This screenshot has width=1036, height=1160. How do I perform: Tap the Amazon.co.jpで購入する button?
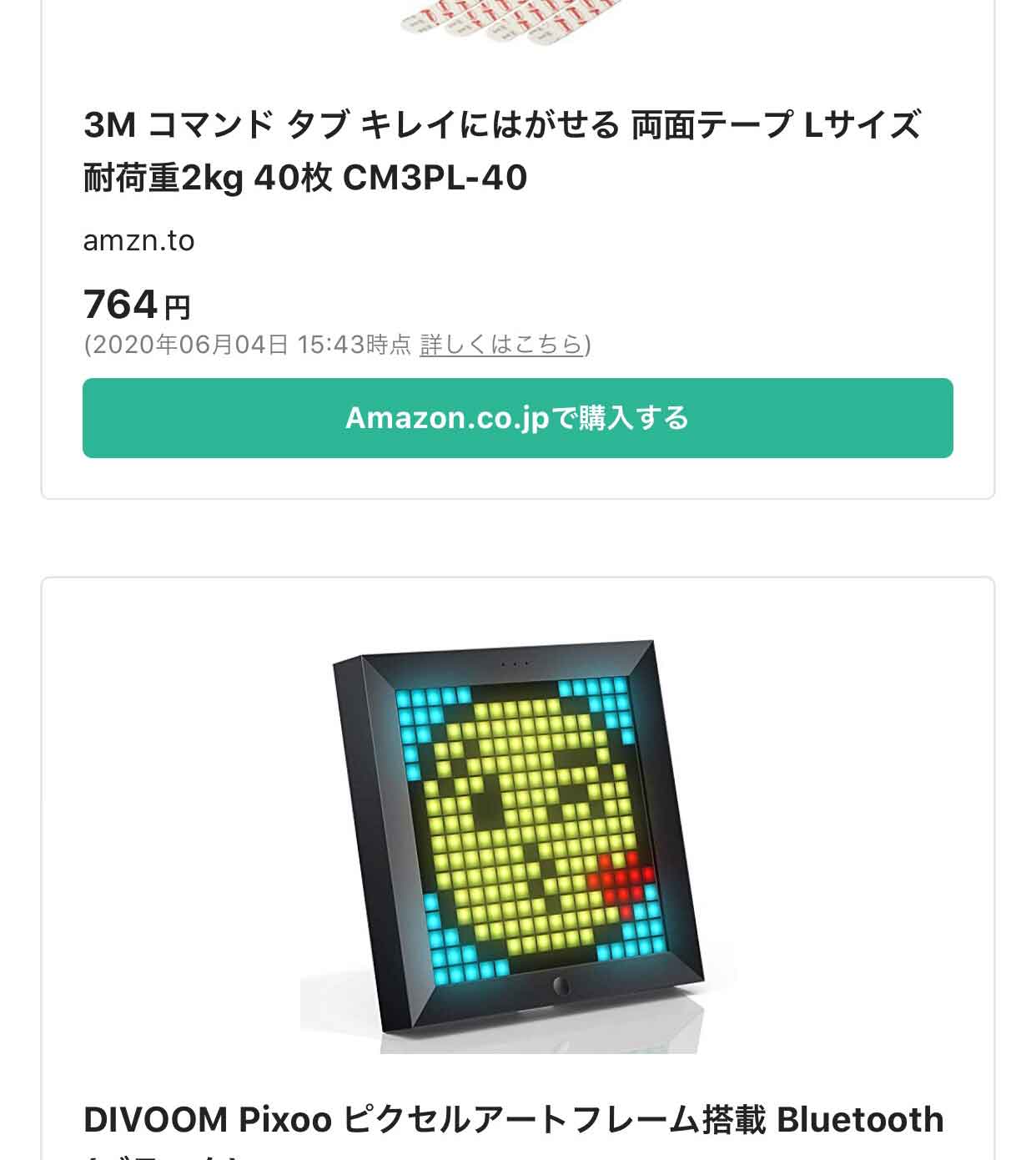(517, 417)
